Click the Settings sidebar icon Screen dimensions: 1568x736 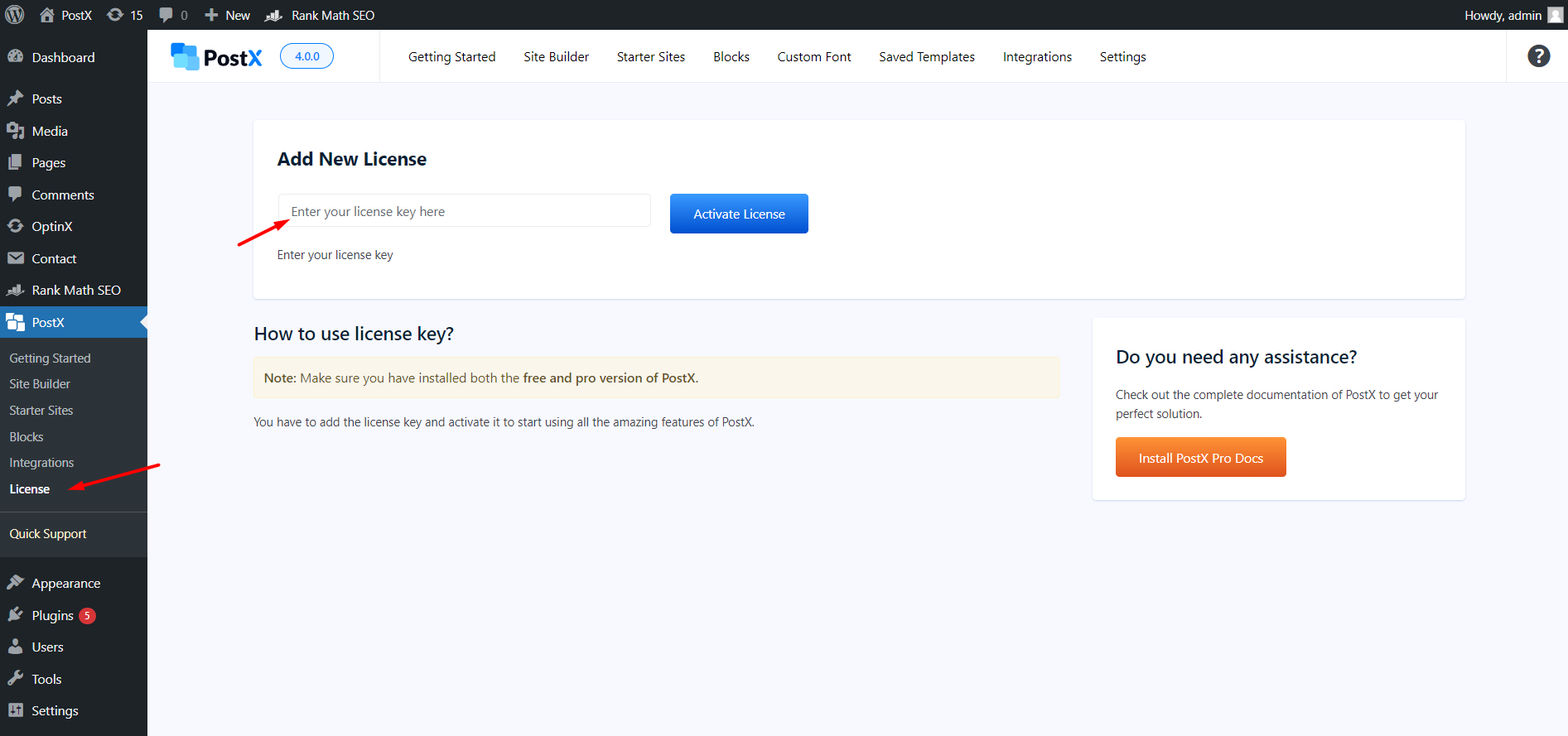15,710
